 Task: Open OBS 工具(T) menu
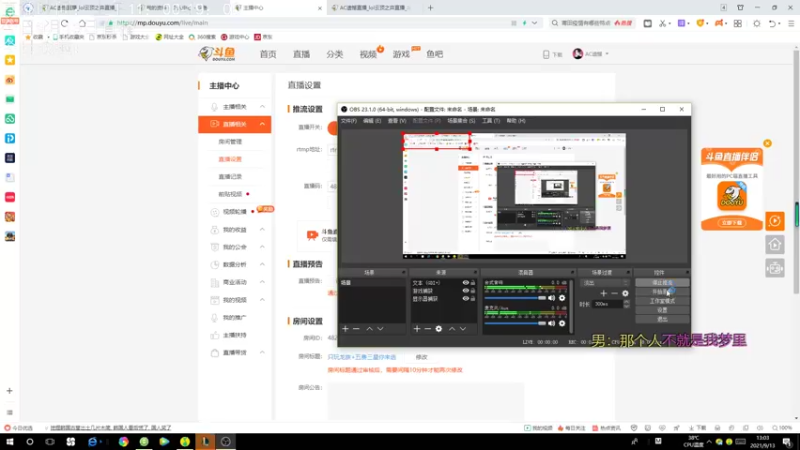(x=491, y=121)
